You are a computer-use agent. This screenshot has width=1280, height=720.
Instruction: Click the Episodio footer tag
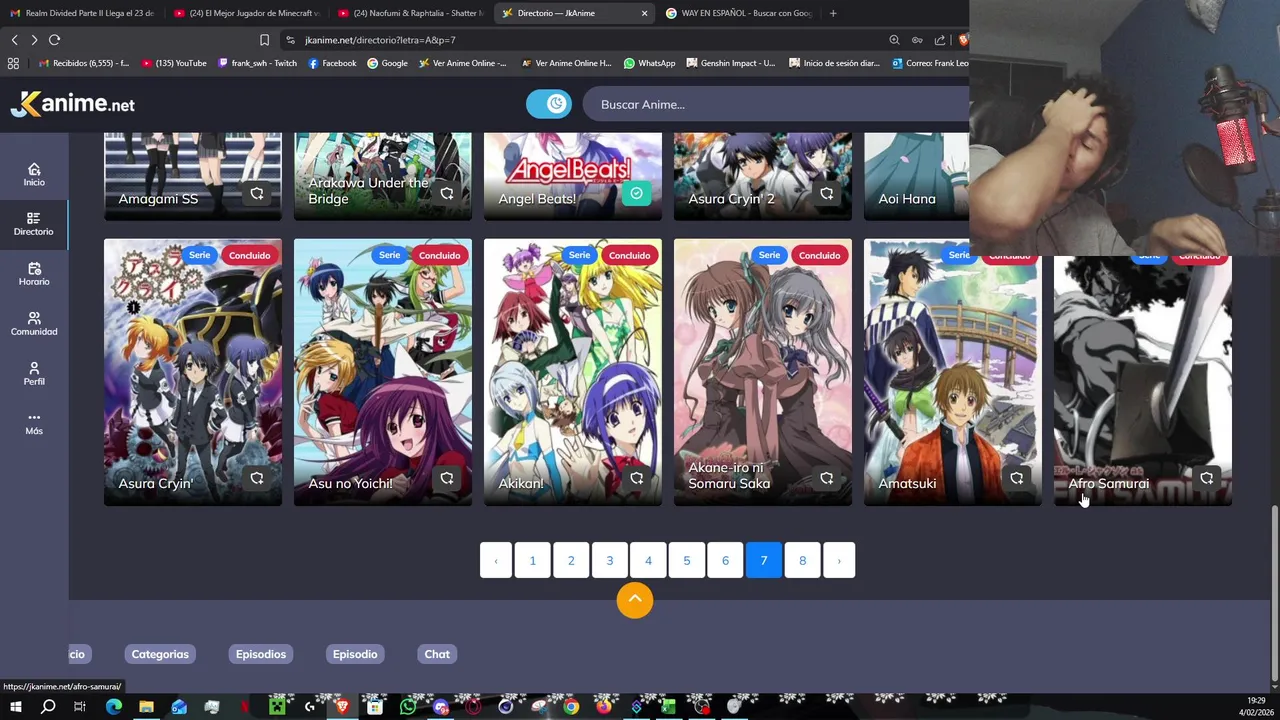click(355, 654)
